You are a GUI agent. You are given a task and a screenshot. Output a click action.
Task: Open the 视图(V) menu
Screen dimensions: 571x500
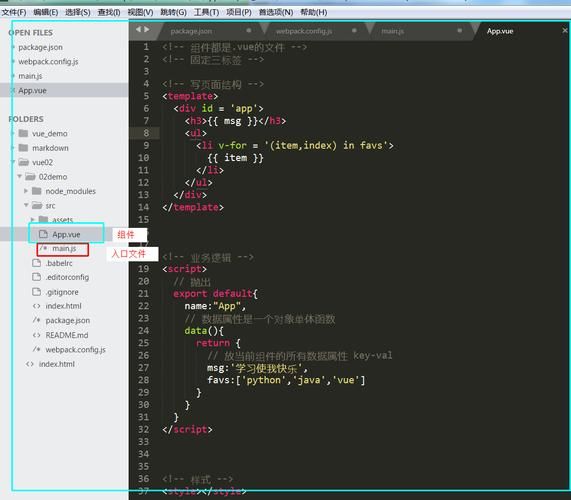click(140, 12)
